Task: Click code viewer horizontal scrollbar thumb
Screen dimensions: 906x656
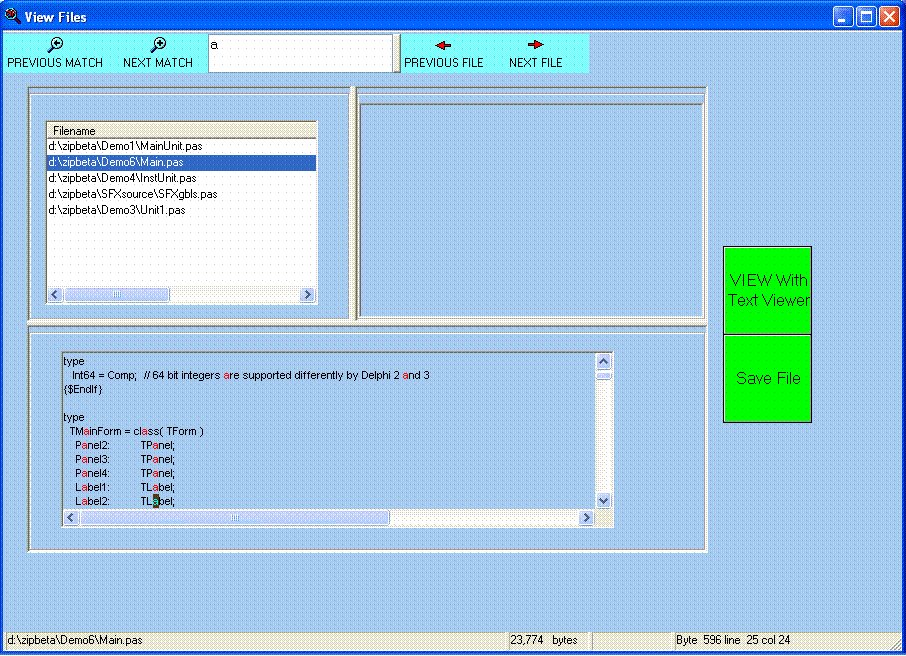Action: coord(235,517)
